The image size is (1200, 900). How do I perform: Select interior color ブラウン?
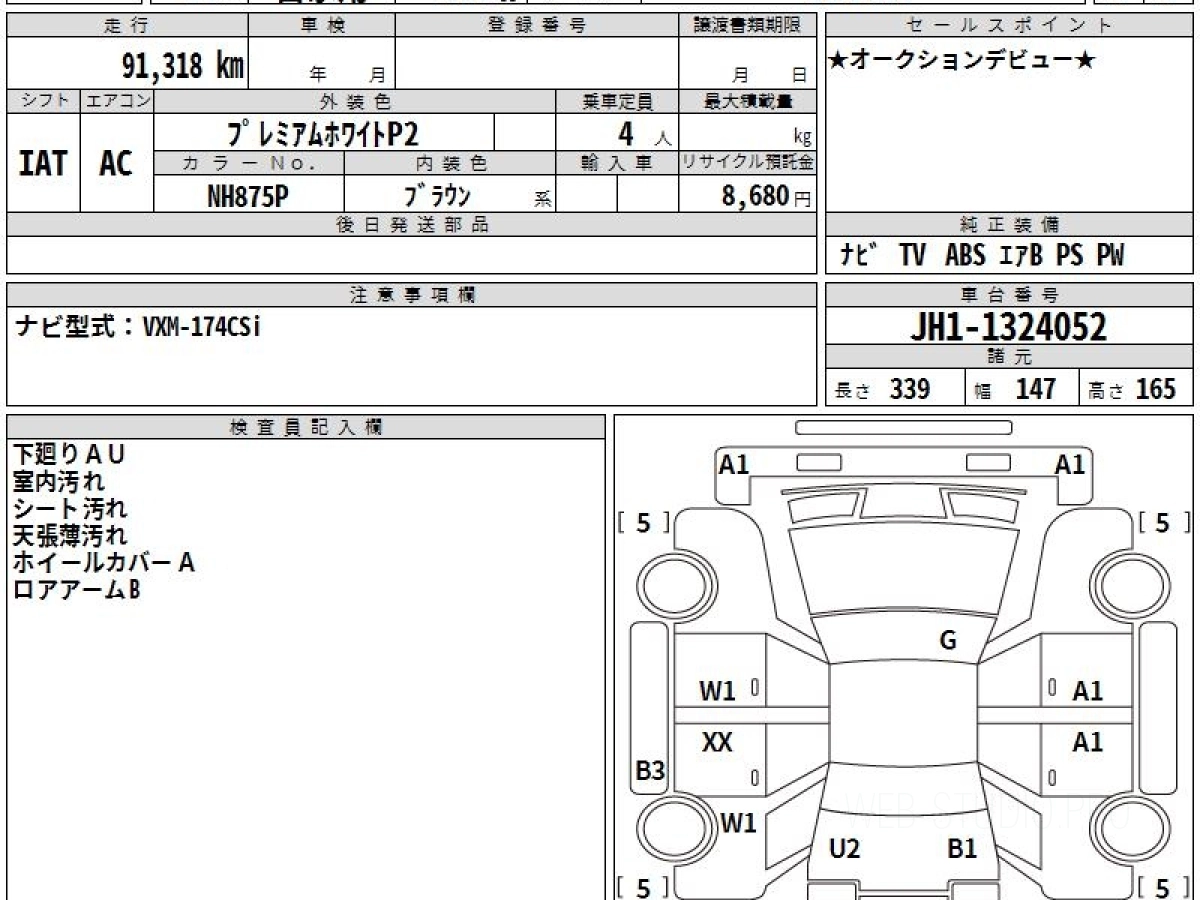[437, 195]
